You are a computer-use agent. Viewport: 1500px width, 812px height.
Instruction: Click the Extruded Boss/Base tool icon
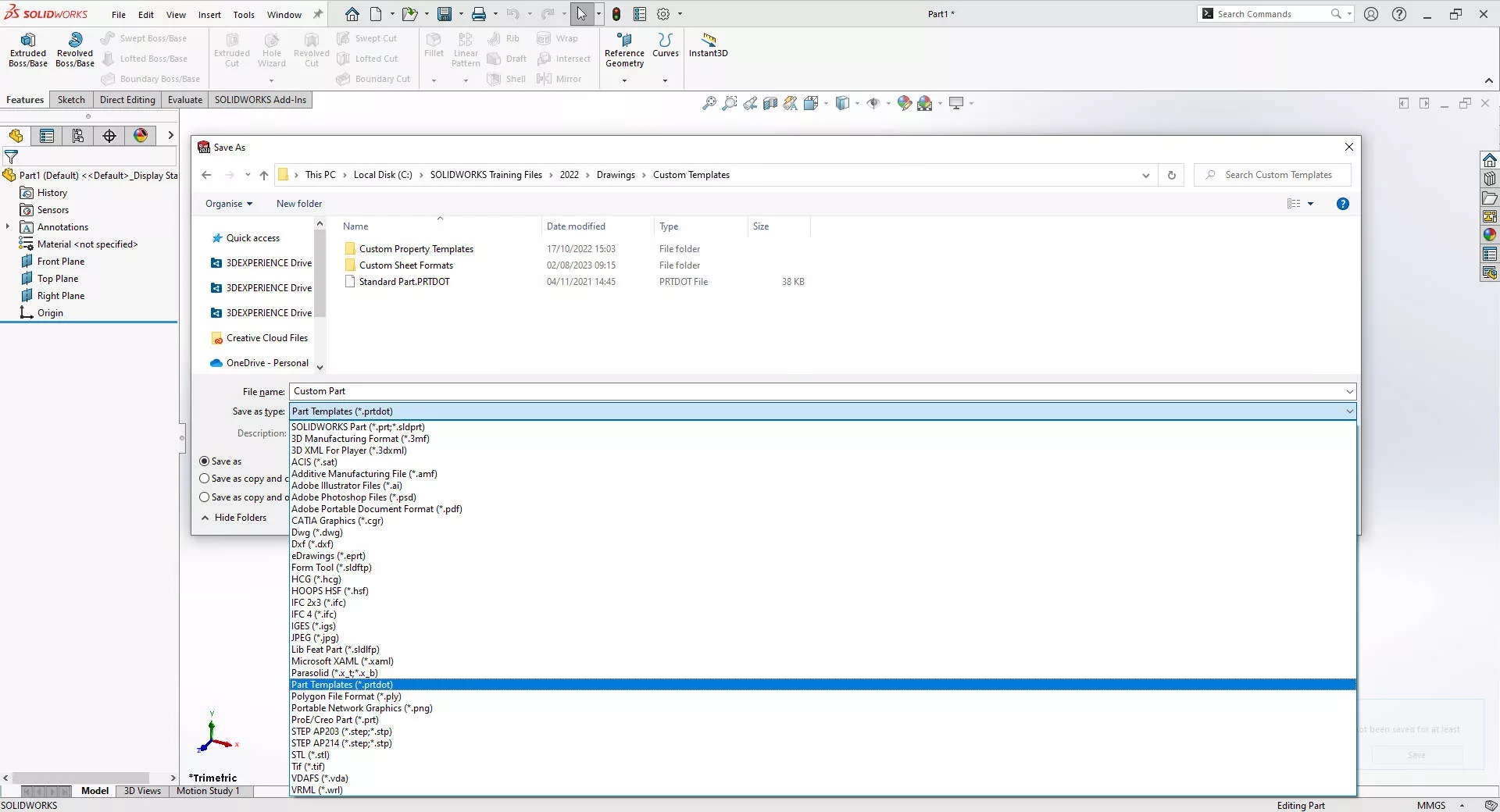click(28, 41)
